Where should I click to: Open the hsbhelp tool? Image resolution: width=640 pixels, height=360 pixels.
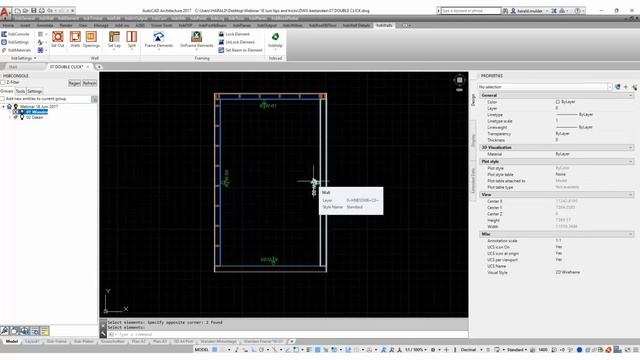tap(276, 40)
